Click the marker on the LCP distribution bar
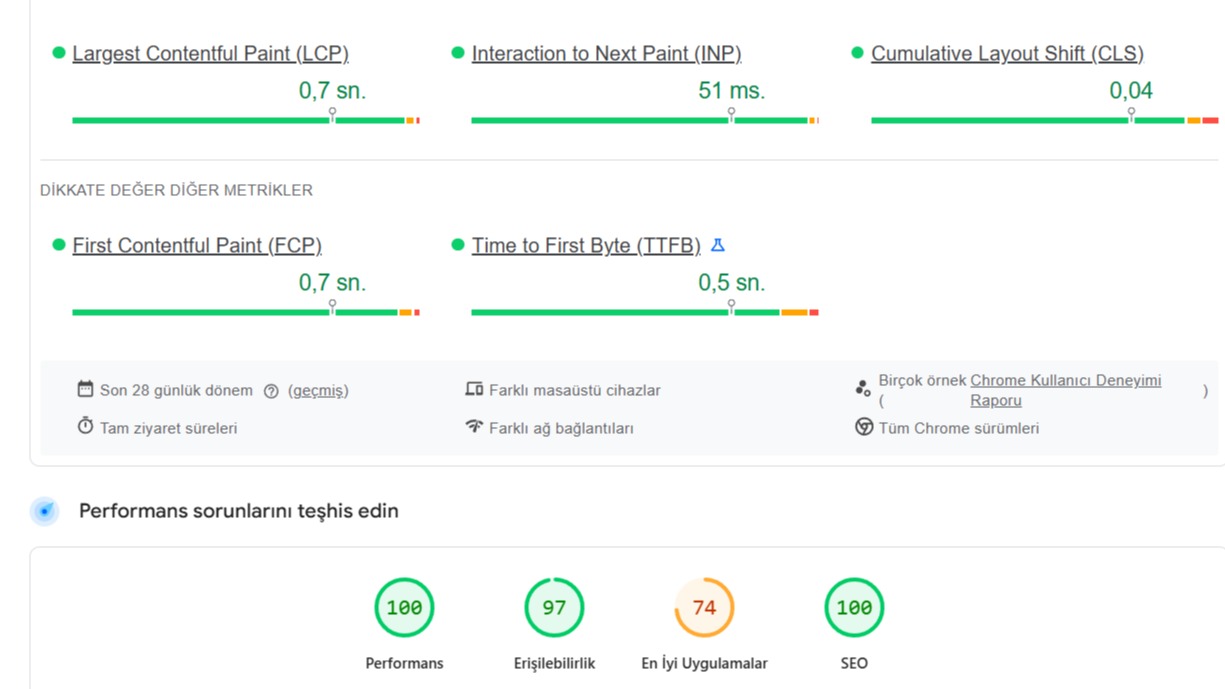This screenshot has height=689, width=1225. (x=332, y=115)
